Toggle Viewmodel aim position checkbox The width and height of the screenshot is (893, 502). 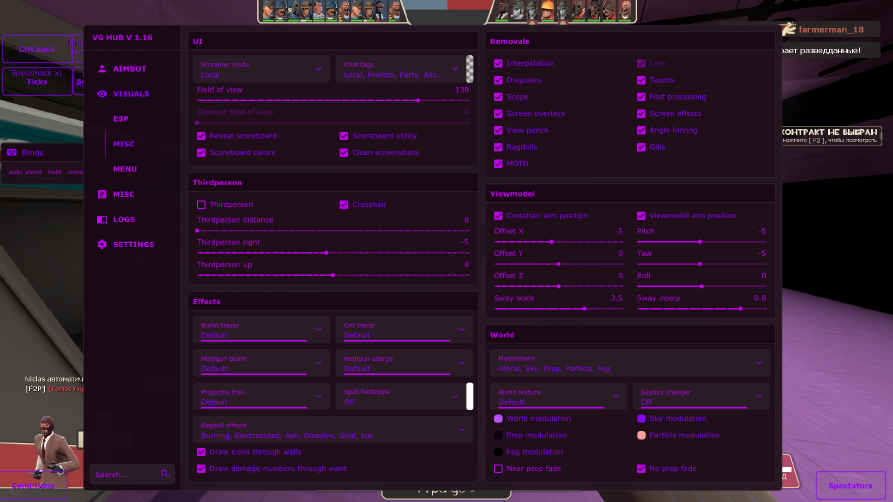pyautogui.click(x=641, y=216)
